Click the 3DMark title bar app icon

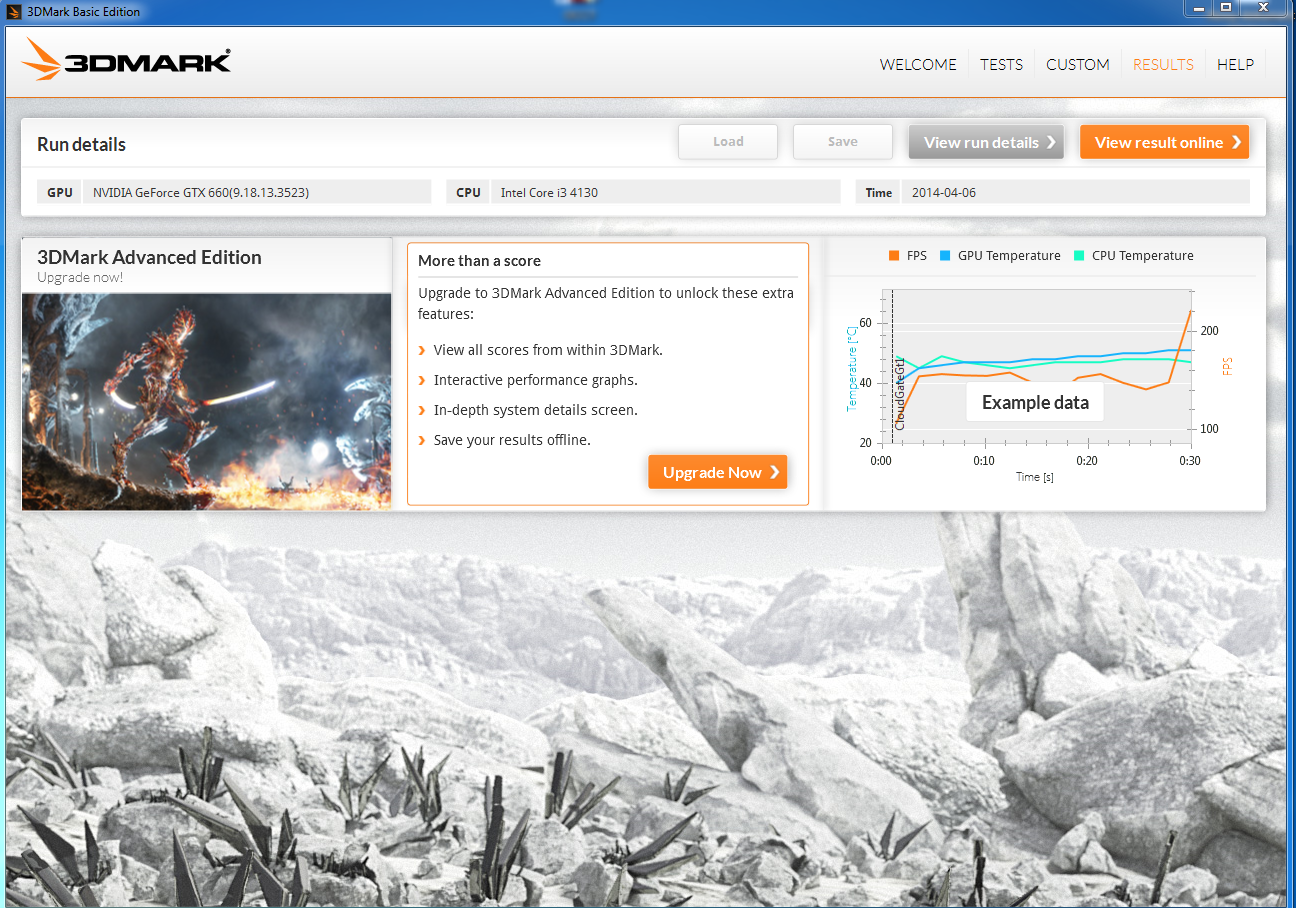point(14,11)
